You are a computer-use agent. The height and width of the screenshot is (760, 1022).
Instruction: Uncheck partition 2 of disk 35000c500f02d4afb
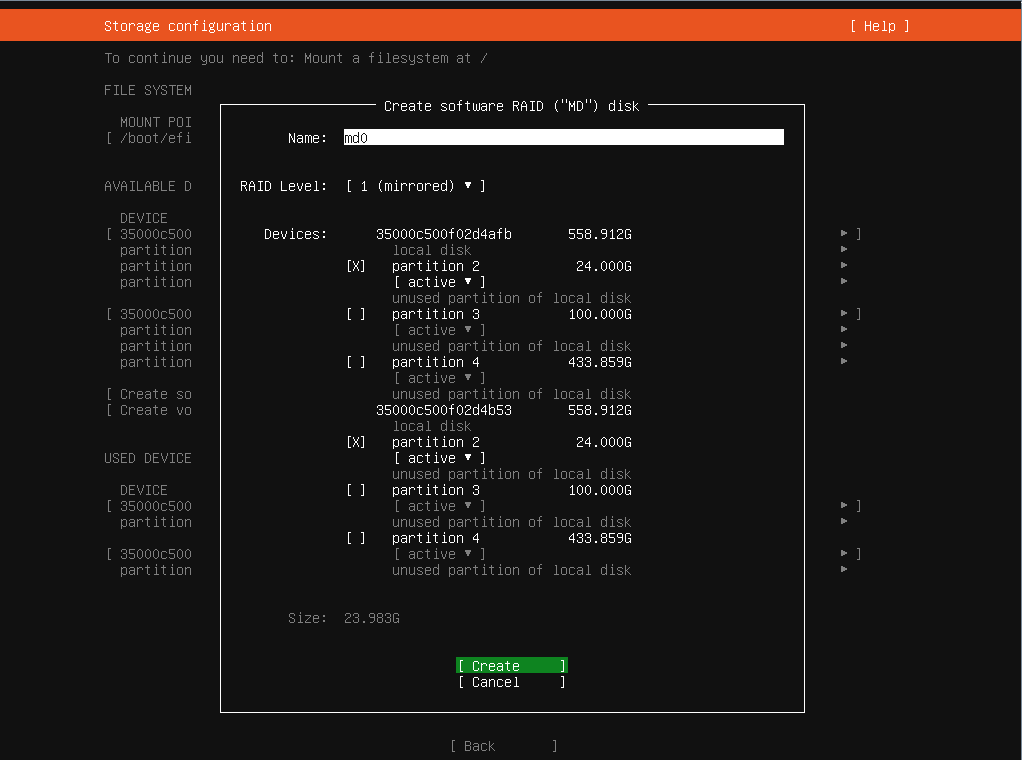click(x=355, y=266)
